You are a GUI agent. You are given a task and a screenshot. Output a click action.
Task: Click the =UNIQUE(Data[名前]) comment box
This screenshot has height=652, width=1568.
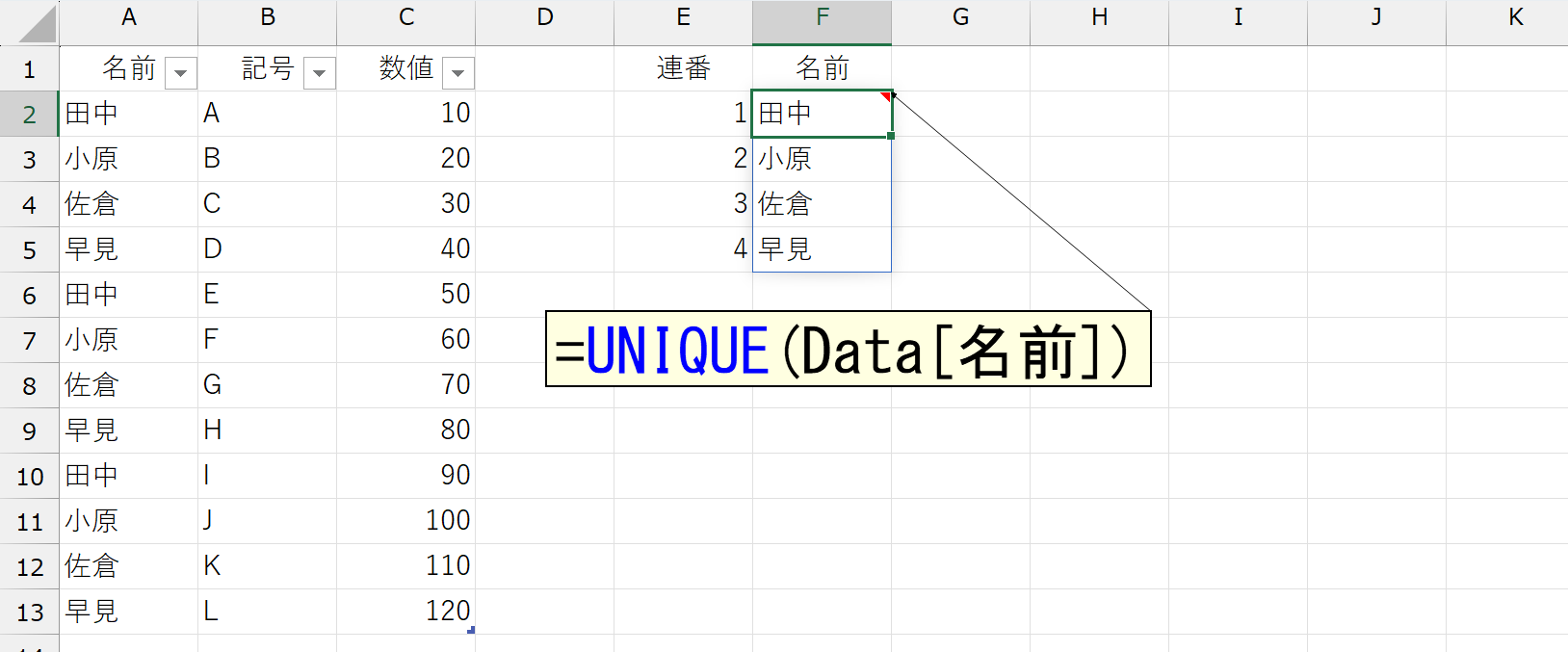point(849,349)
